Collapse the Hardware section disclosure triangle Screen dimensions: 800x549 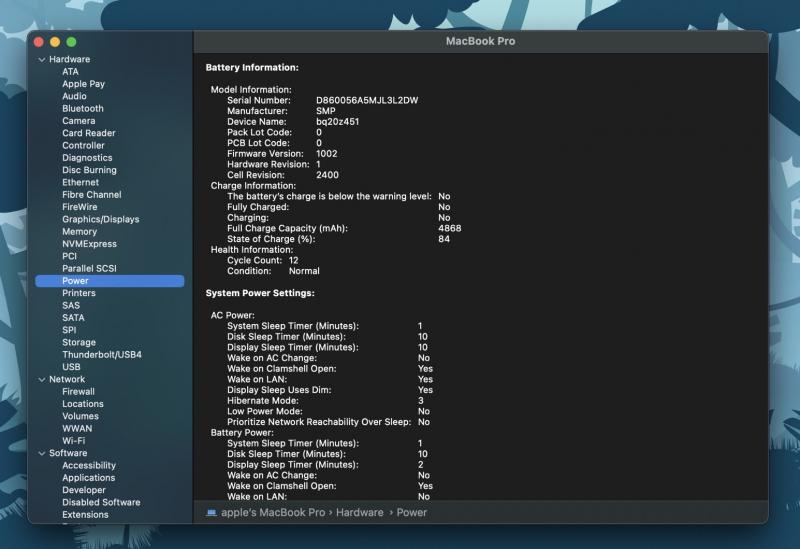coord(41,60)
